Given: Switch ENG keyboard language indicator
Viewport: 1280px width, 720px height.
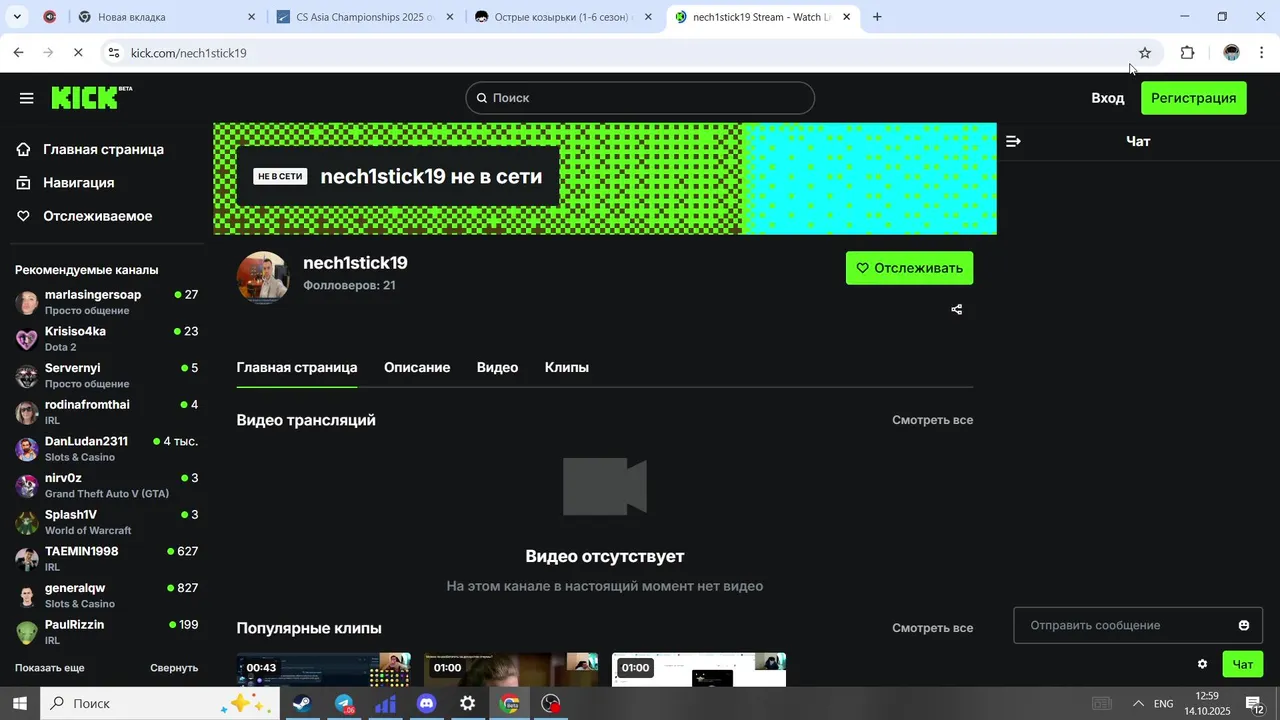Looking at the screenshot, I should pos(1164,704).
